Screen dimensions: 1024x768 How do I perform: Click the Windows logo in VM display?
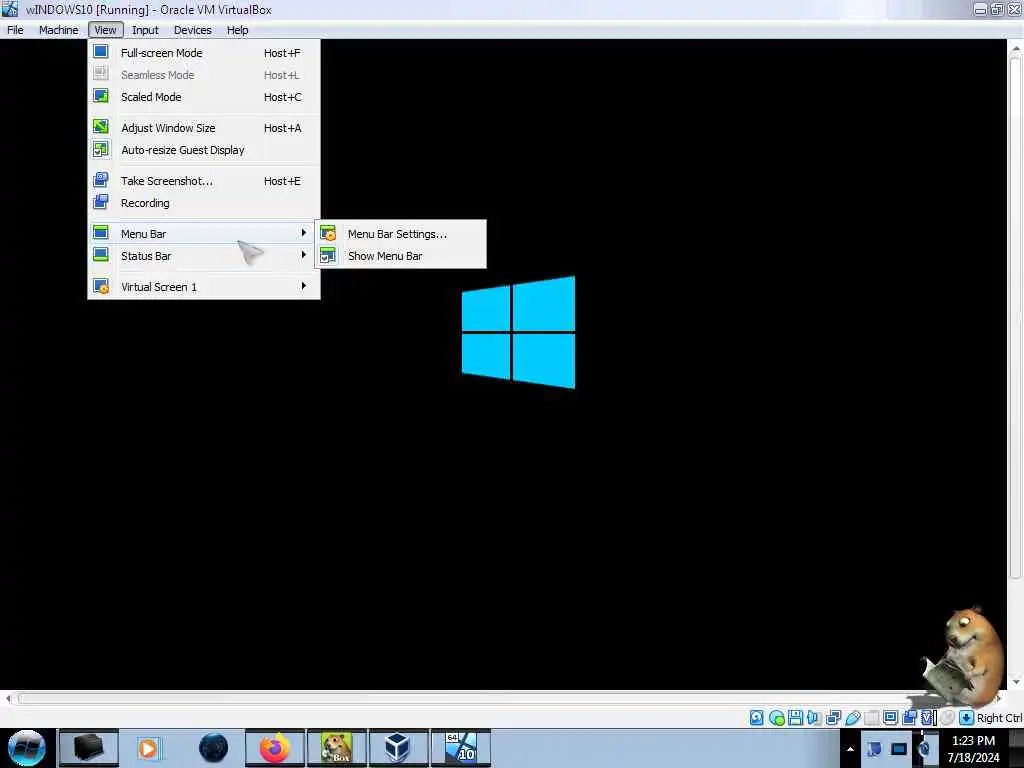[x=519, y=332]
